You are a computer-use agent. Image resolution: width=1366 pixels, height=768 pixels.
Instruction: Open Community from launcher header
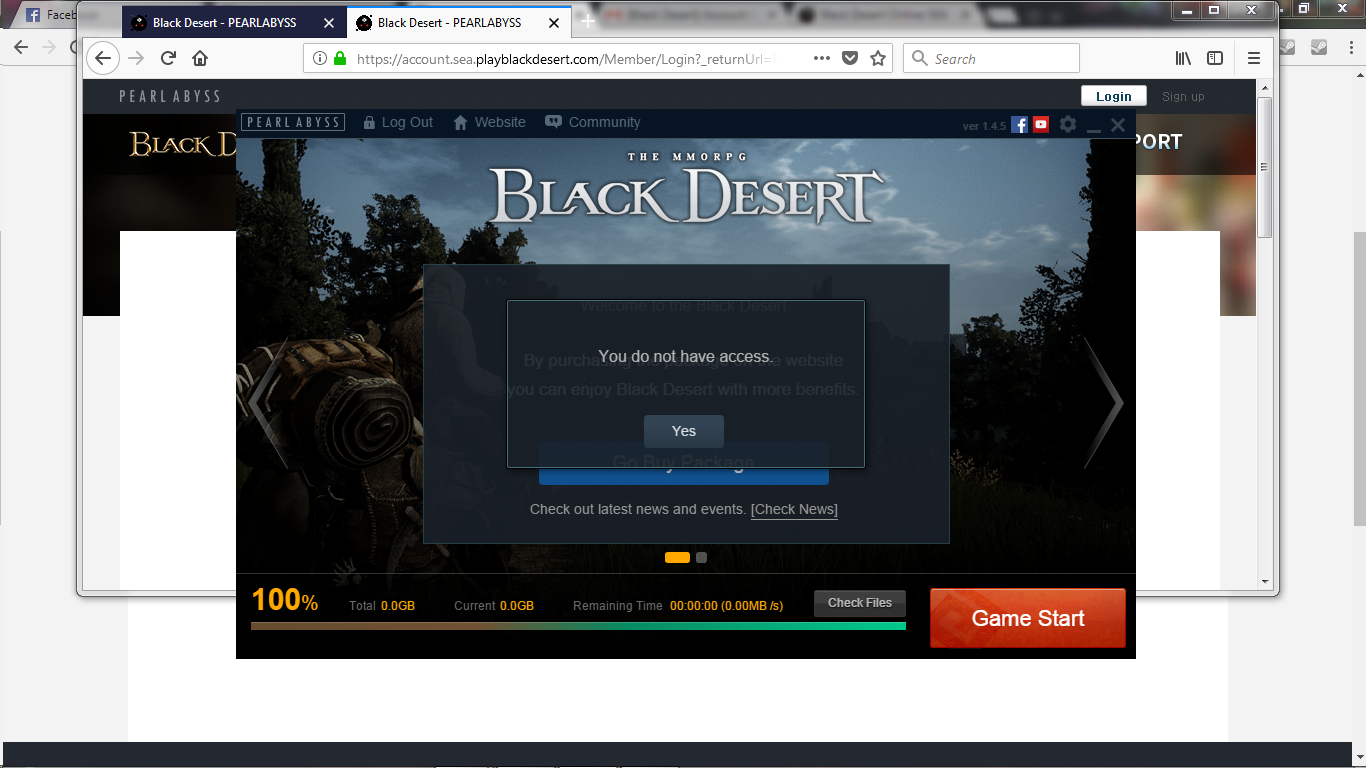[593, 122]
